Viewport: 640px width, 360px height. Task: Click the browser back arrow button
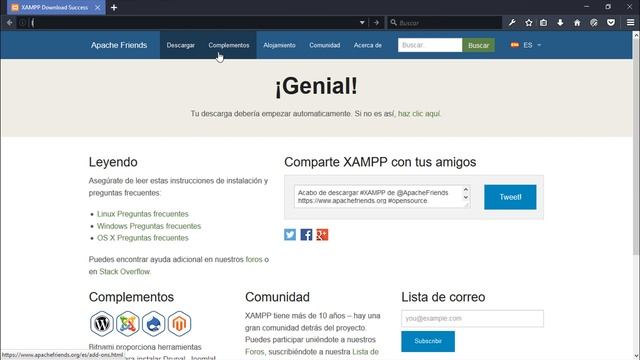click(x=9, y=23)
